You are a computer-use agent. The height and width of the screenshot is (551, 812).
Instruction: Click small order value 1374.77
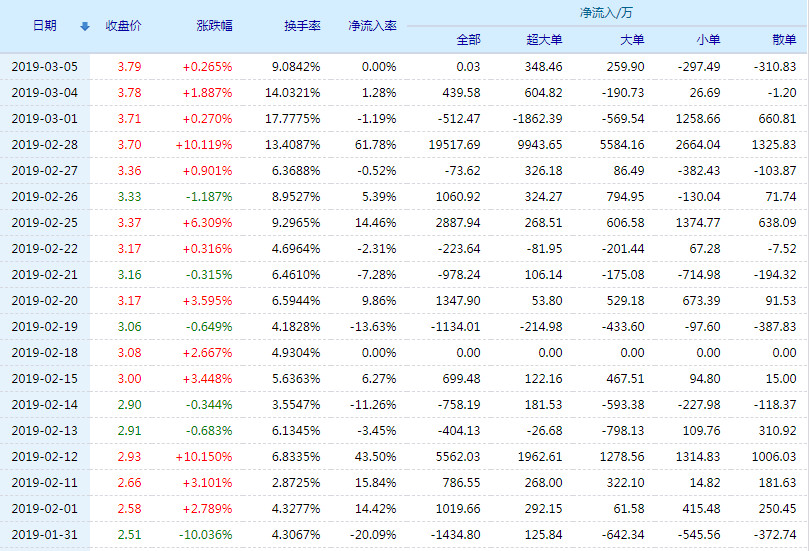[698, 223]
